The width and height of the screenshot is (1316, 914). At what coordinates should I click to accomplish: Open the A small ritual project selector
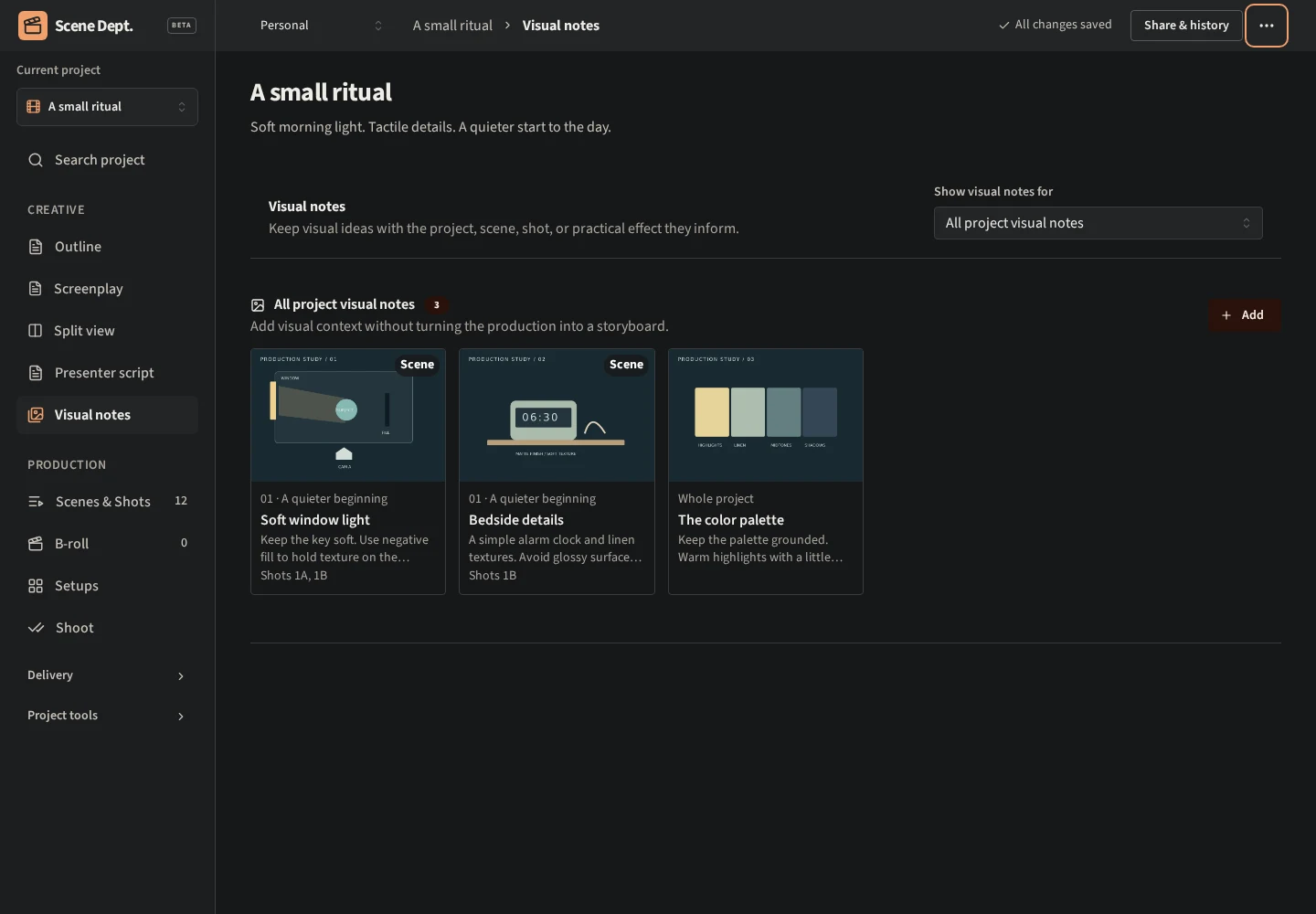point(107,107)
